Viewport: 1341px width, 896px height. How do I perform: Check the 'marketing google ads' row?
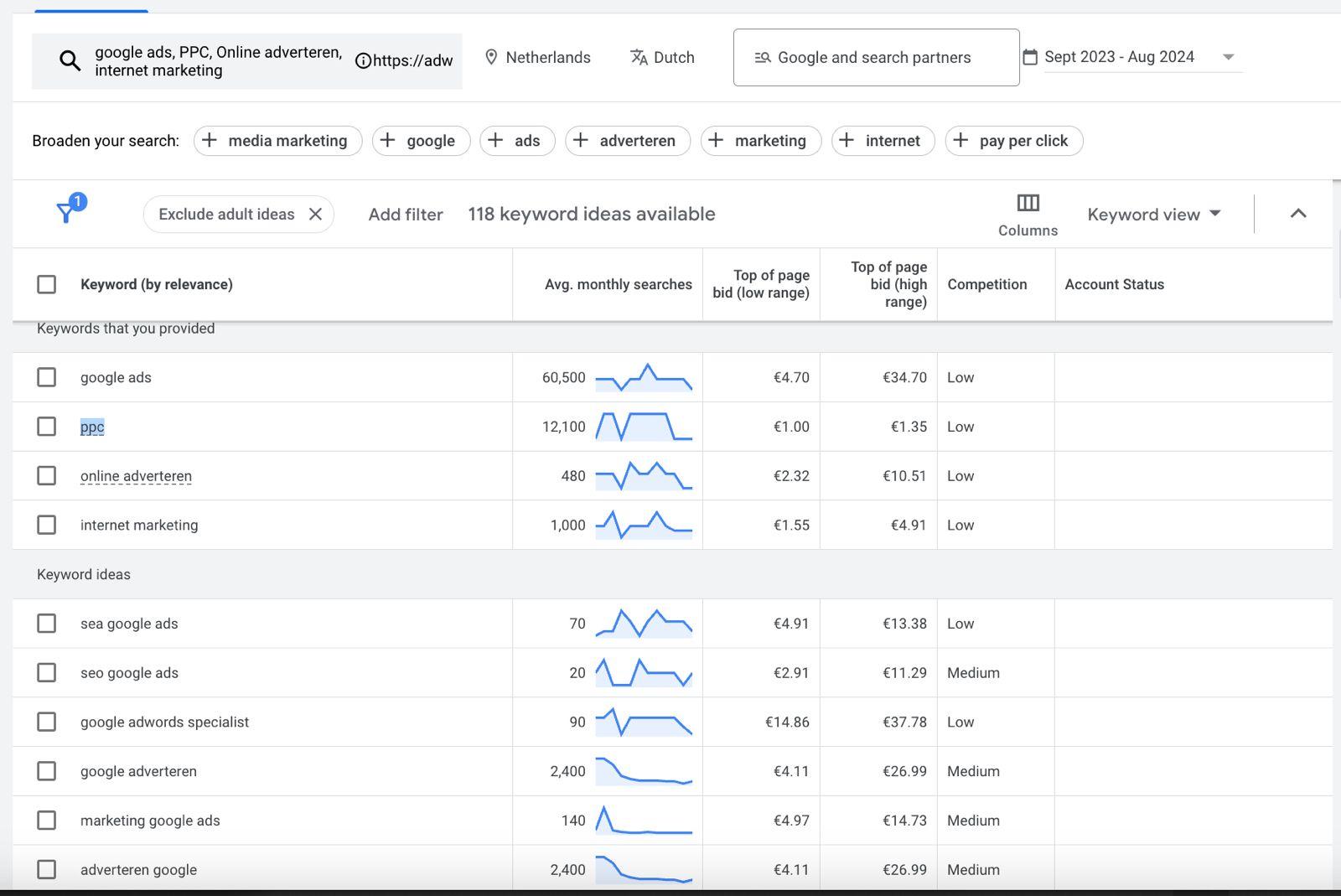[47, 821]
